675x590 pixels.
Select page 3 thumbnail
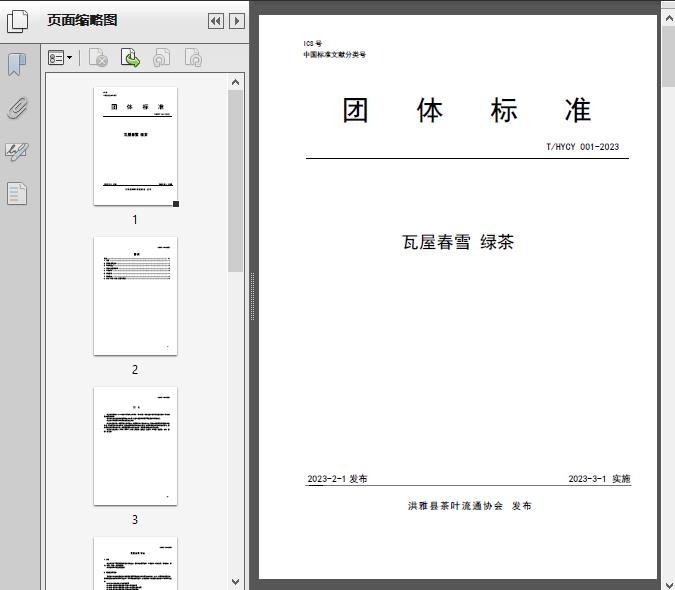(x=135, y=446)
